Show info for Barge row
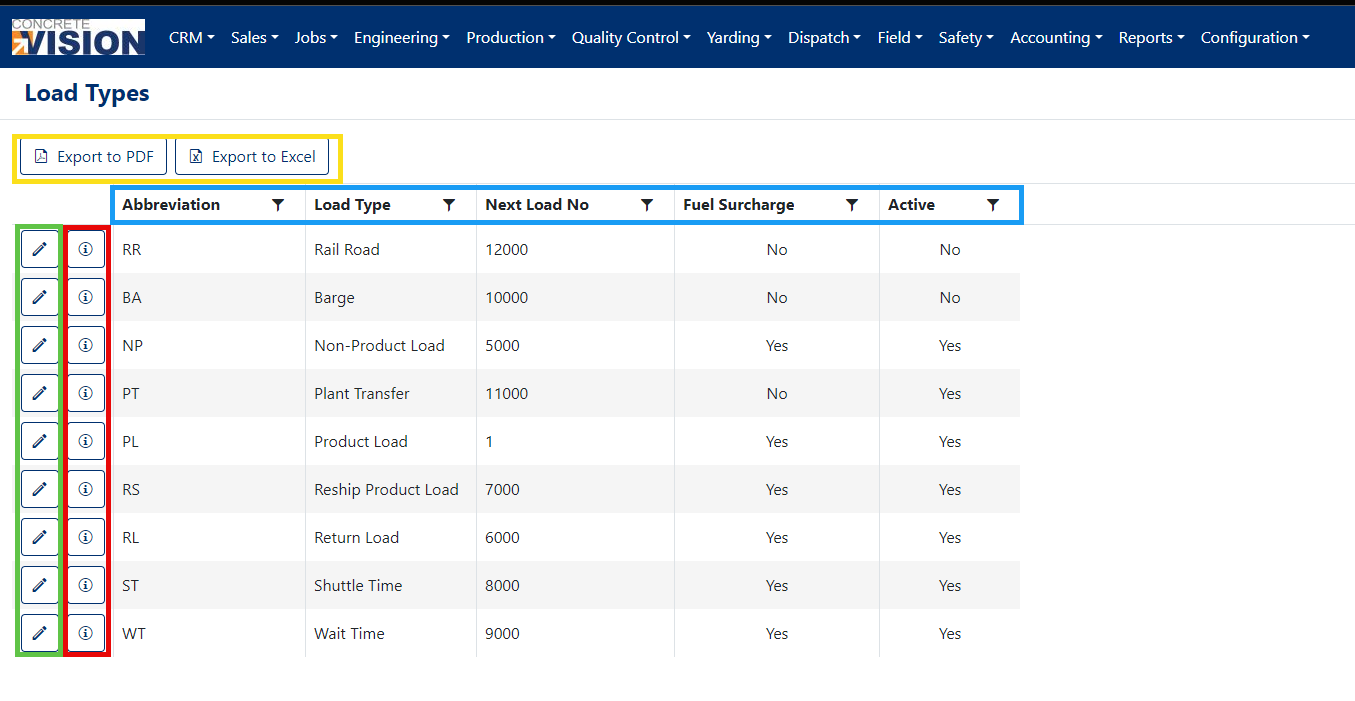The height and width of the screenshot is (701, 1355). click(86, 297)
